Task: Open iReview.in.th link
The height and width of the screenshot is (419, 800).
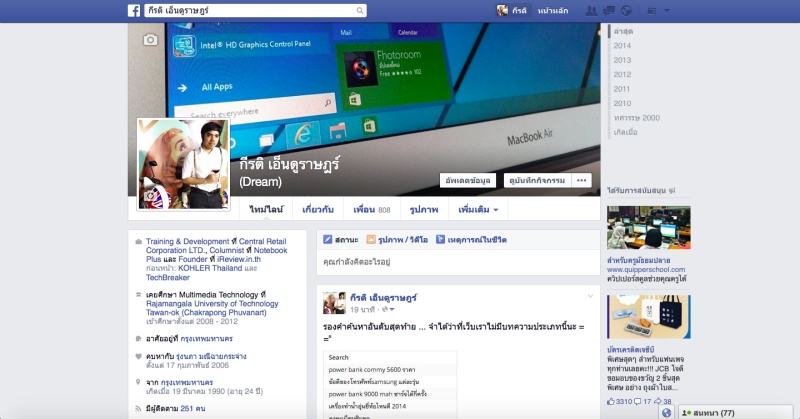Action: [x=239, y=259]
